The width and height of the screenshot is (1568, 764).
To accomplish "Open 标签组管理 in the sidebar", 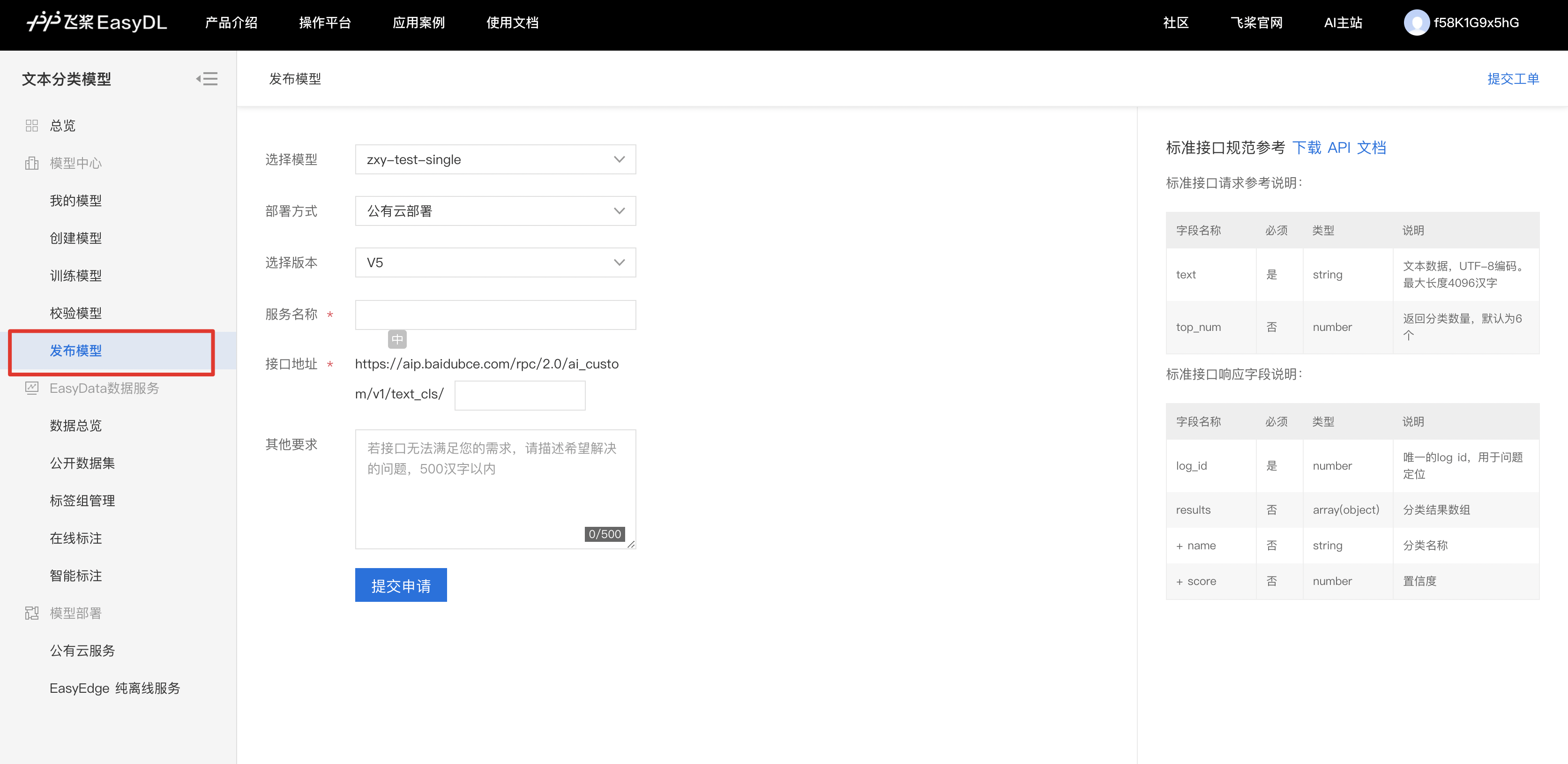I will click(x=82, y=501).
